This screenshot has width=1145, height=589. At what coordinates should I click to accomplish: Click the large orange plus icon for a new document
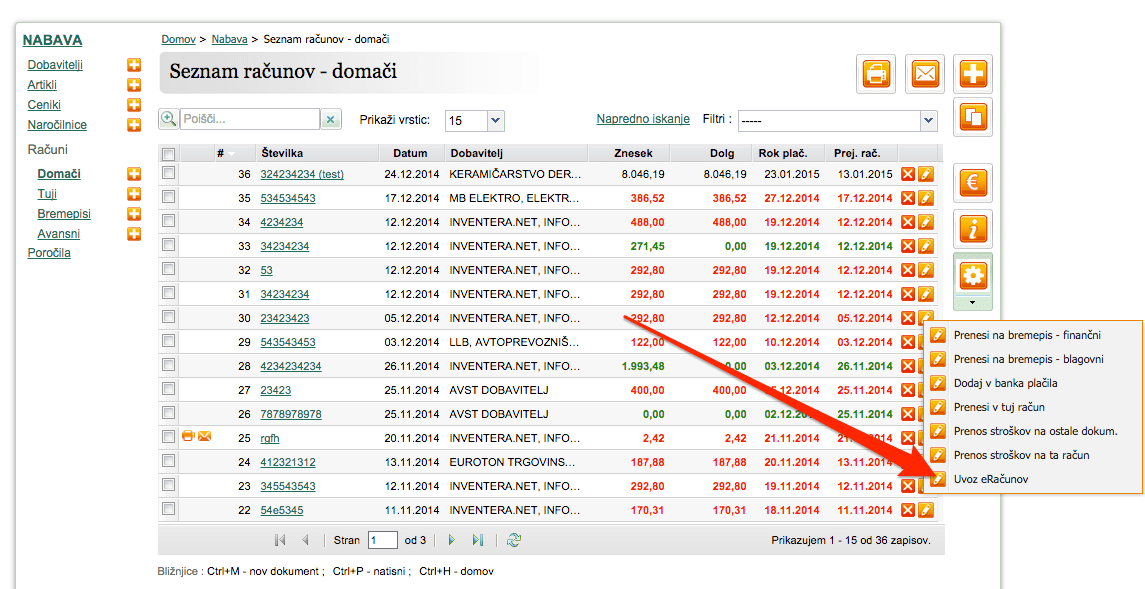[973, 74]
